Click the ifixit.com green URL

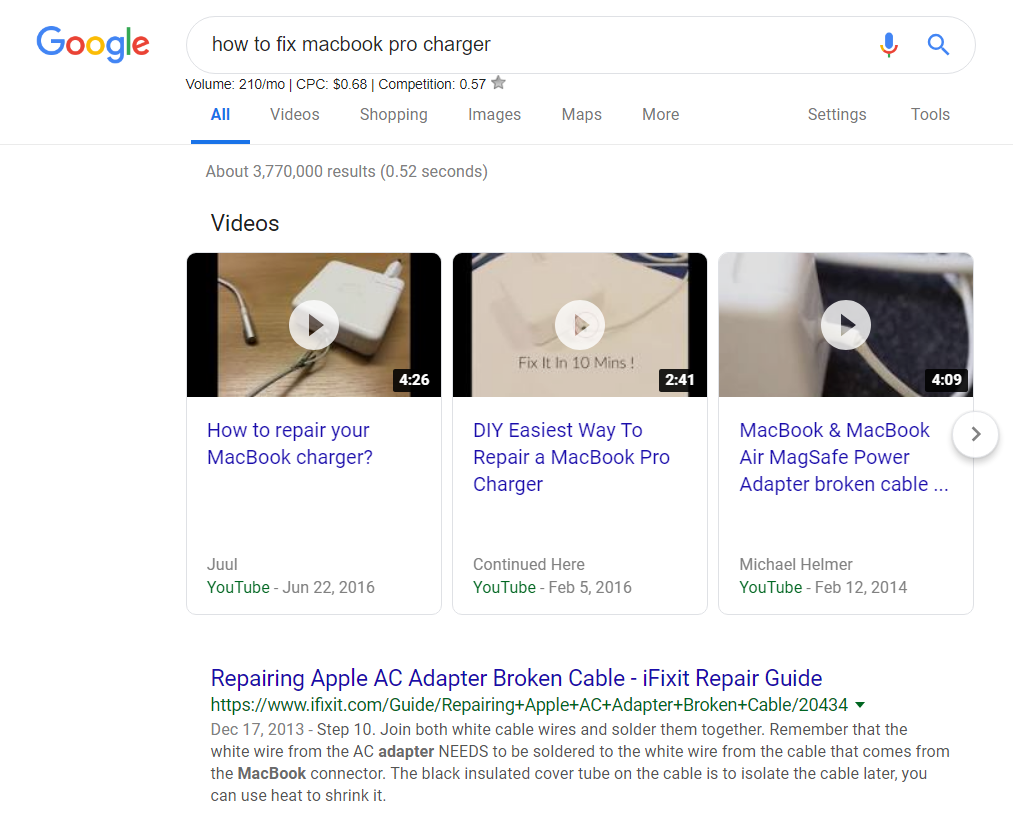tap(529, 705)
